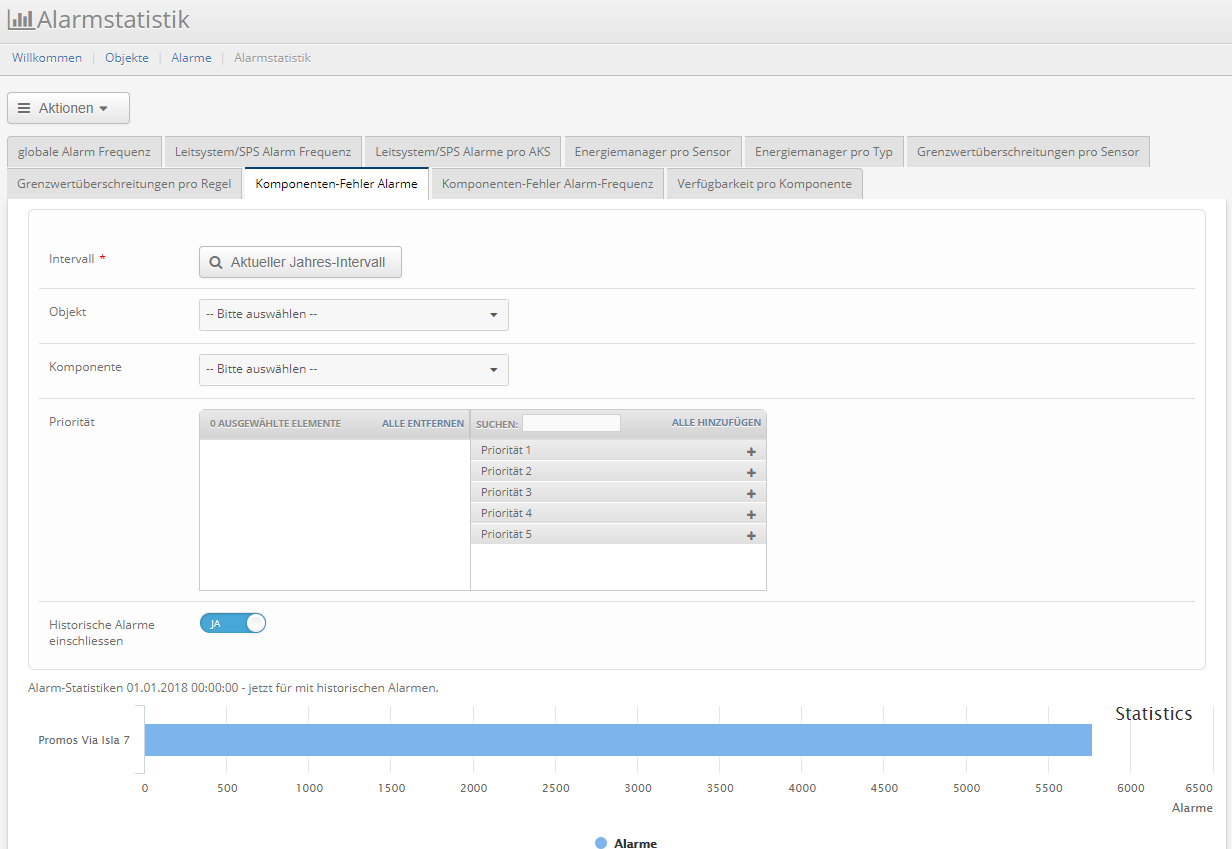This screenshot has height=849, width=1232.
Task: Click the Suchen input field
Action: (571, 423)
